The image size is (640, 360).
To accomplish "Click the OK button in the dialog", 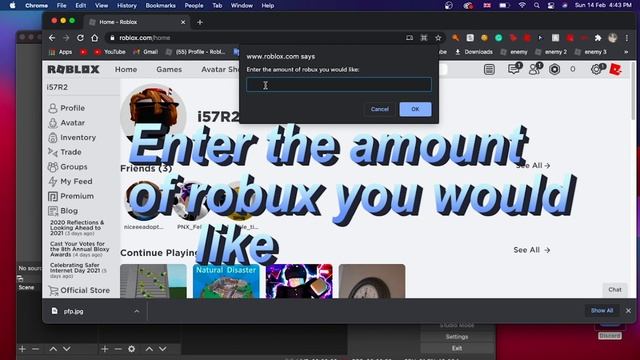I will [415, 109].
